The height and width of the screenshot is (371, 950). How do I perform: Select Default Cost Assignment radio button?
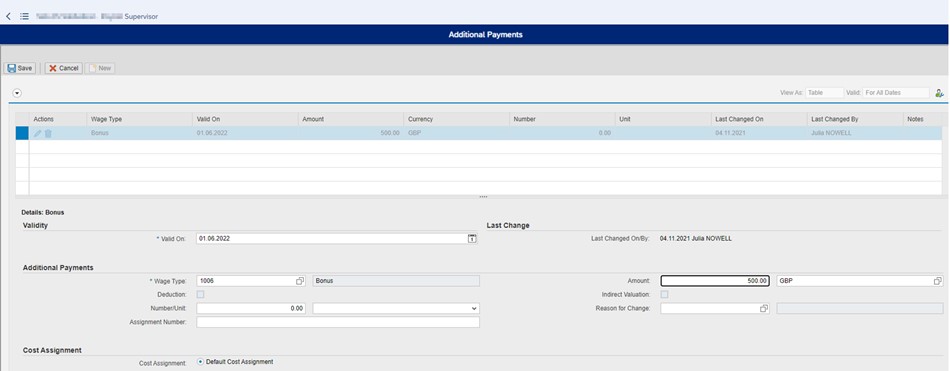coord(201,362)
